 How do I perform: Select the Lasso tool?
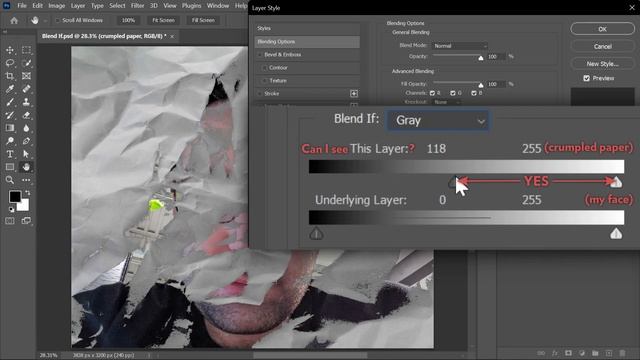click(x=10, y=63)
